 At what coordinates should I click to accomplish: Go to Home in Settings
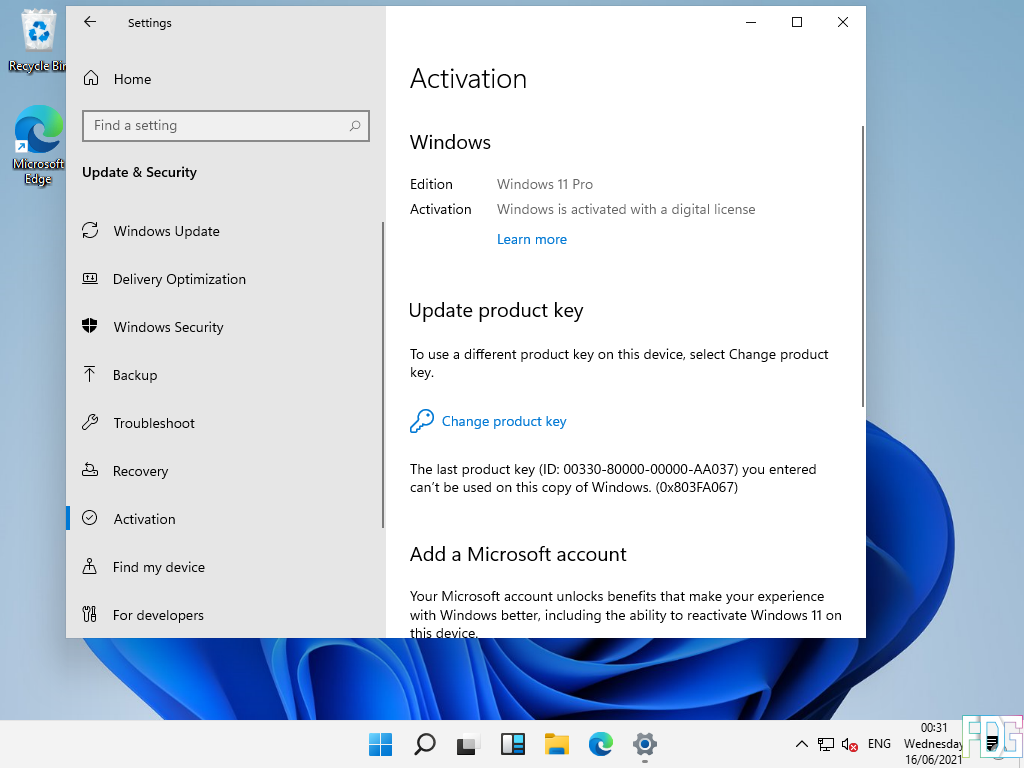coord(132,79)
